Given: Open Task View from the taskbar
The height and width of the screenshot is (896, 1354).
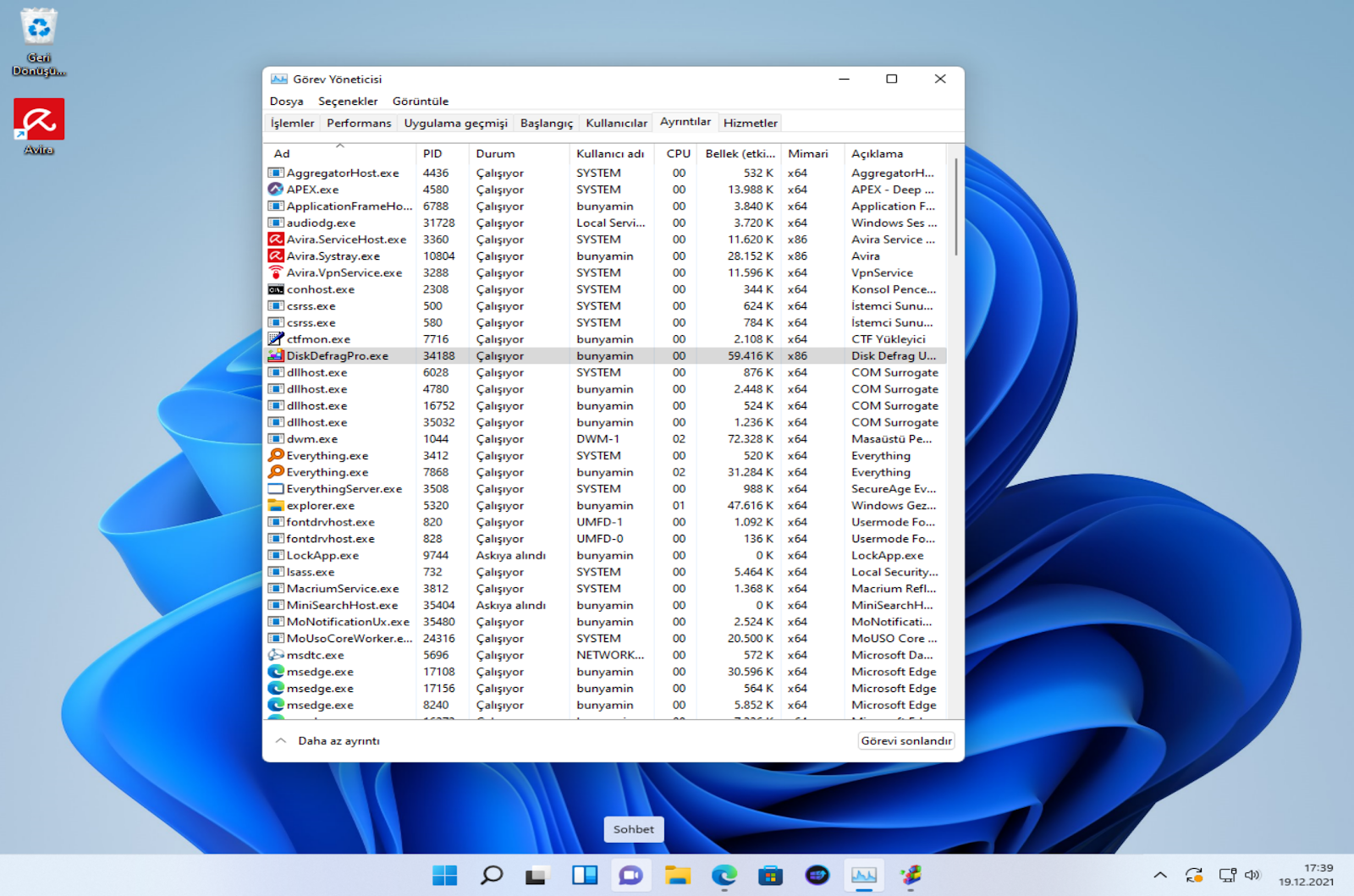Looking at the screenshot, I should click(537, 876).
